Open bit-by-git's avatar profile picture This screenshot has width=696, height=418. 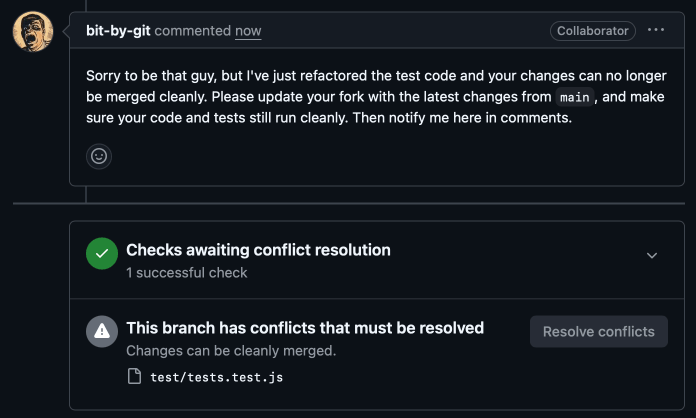pyautogui.click(x=33, y=32)
